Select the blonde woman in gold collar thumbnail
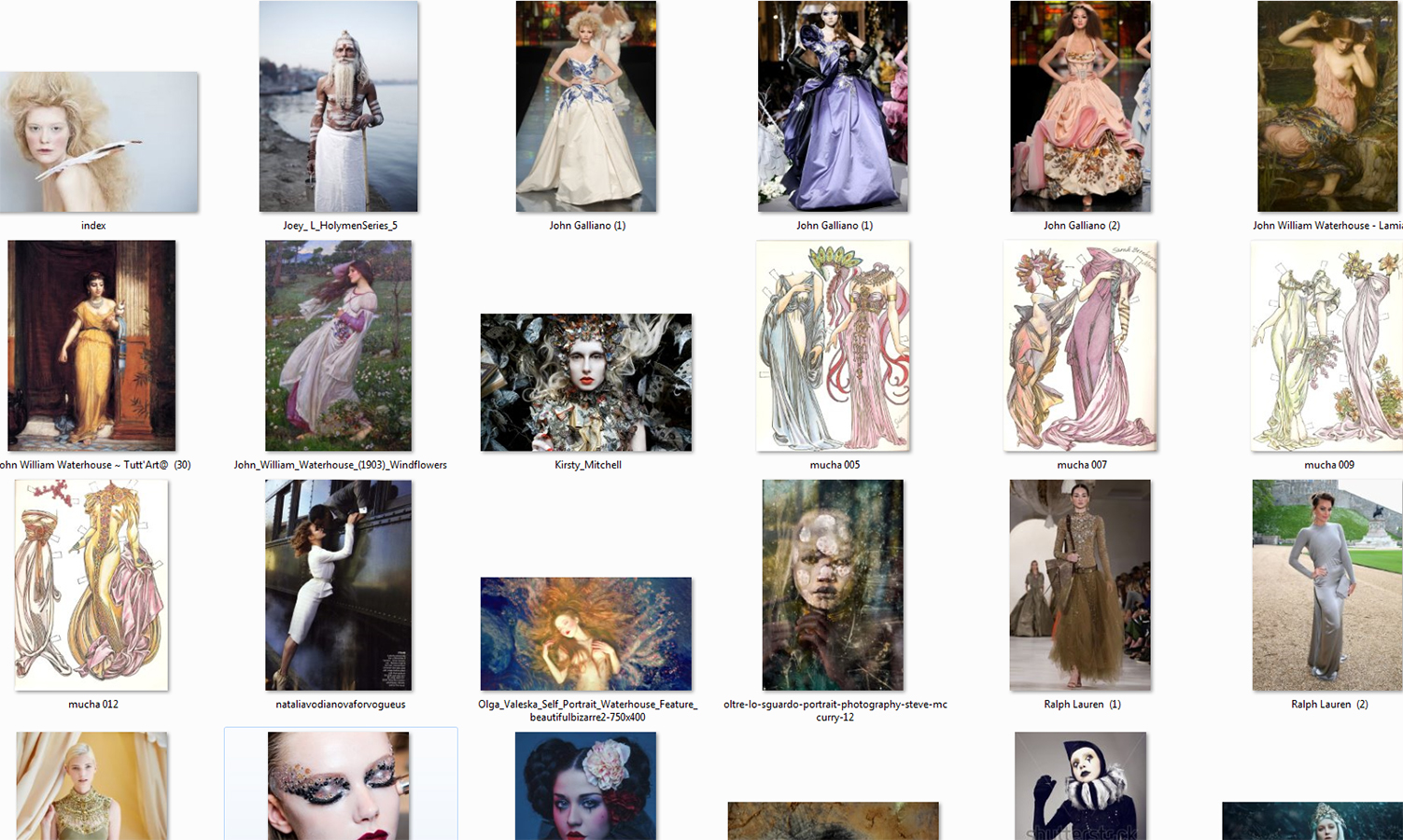 click(x=91, y=786)
